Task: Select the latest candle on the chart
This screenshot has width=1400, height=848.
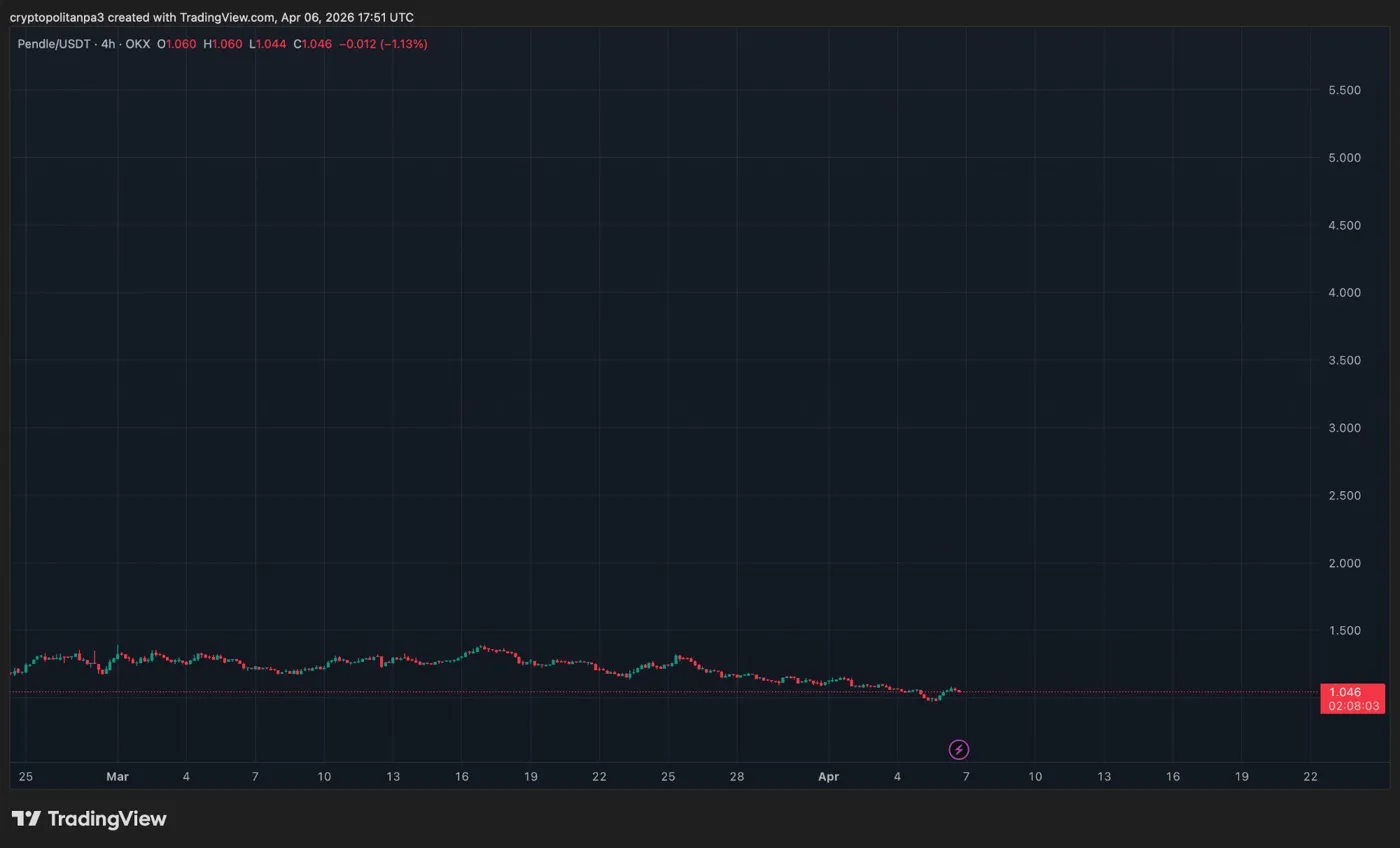Action: (957, 690)
